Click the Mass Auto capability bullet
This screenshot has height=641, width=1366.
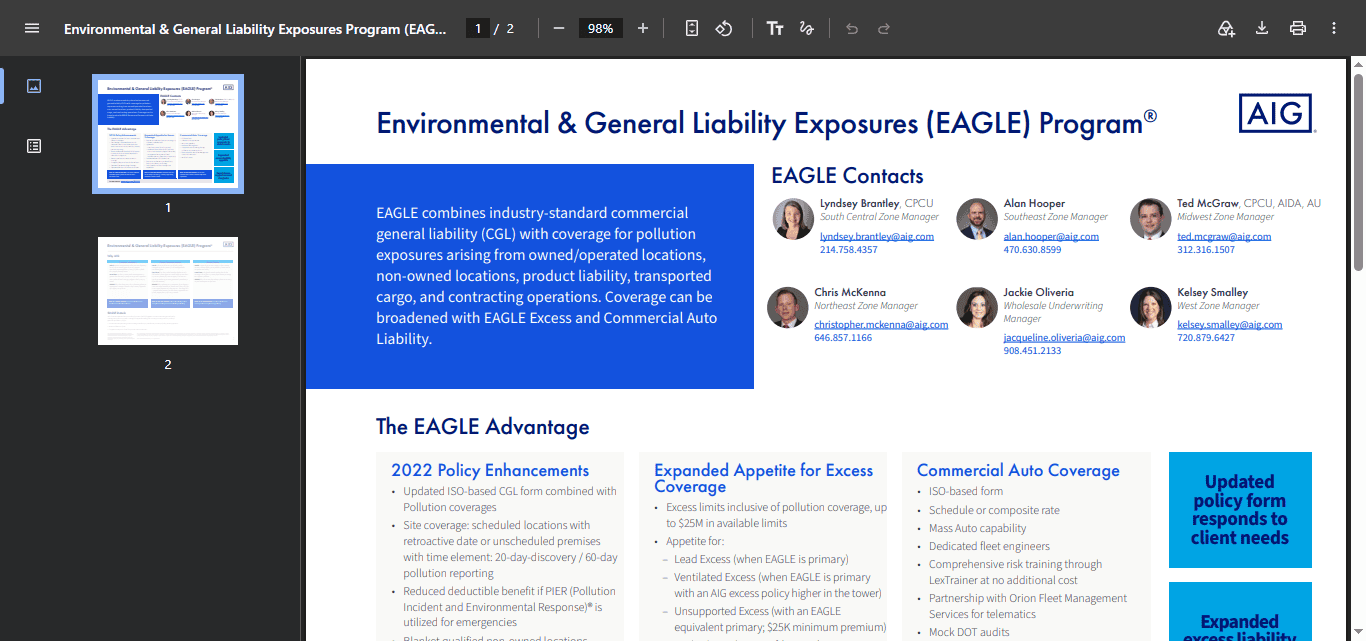click(977, 528)
